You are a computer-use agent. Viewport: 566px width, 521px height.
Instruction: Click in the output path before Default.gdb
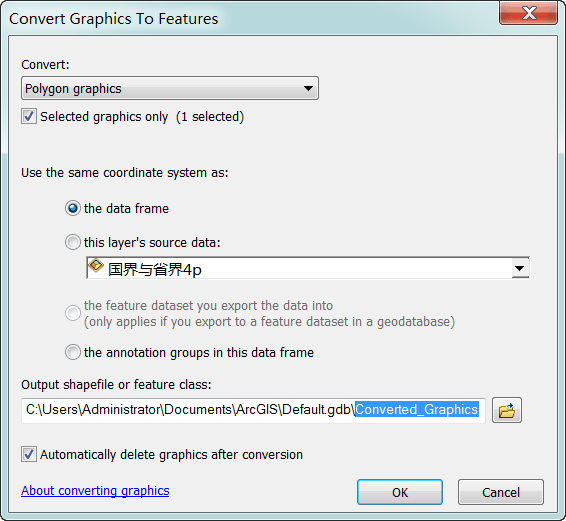(282, 410)
